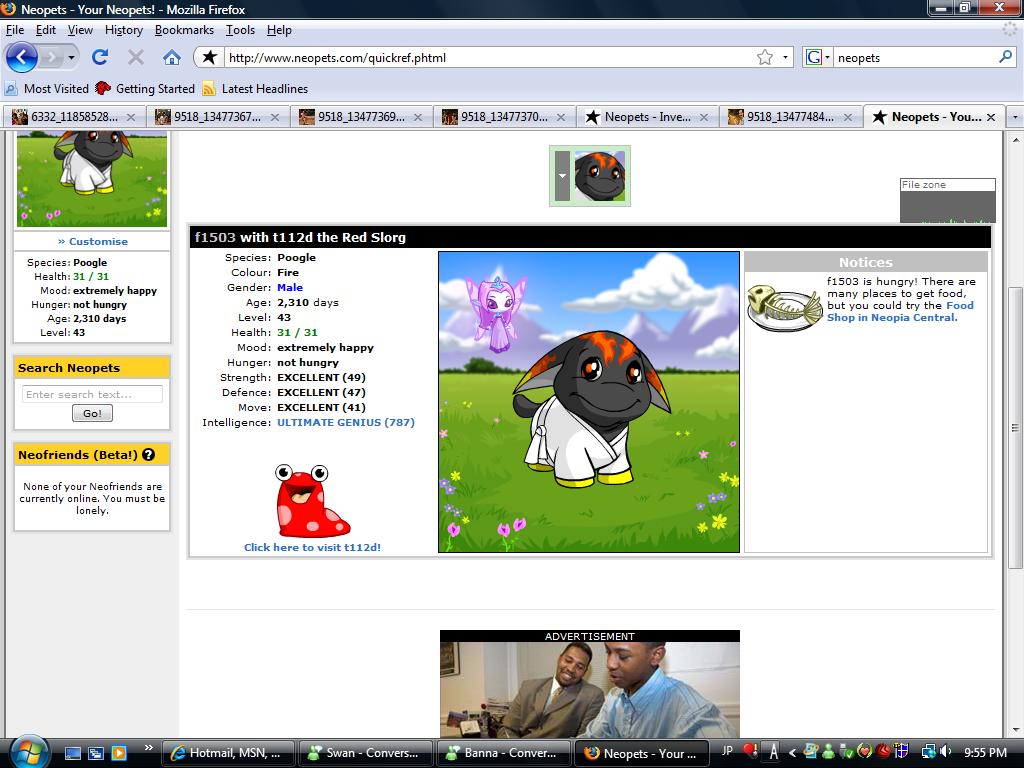Click the Search Neopets text field
1024x768 pixels.
click(92, 394)
